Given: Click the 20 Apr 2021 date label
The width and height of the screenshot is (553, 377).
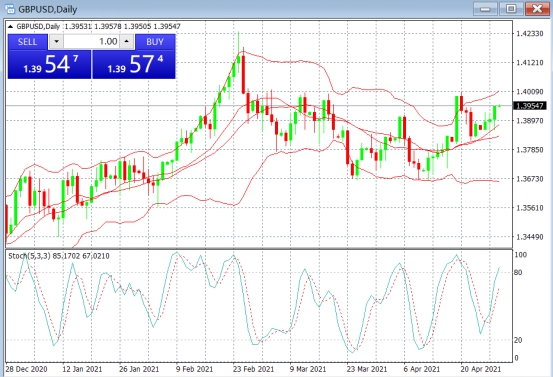Looking at the screenshot, I should 480,369.
